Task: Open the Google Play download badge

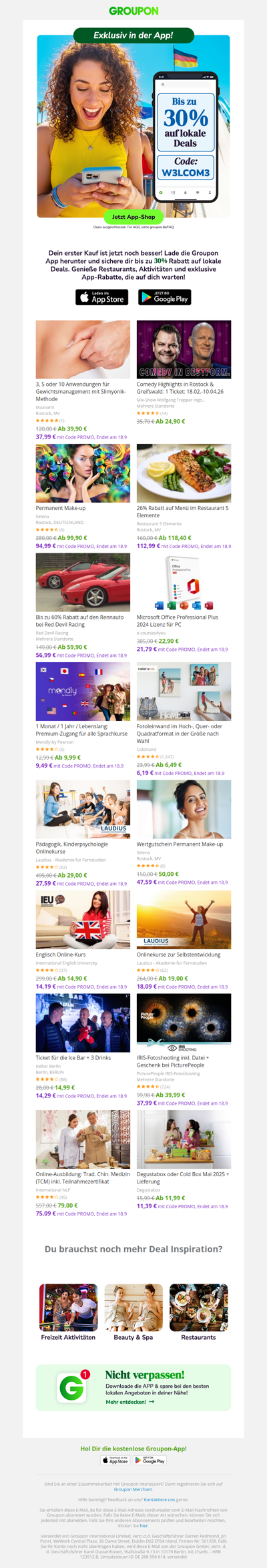Action: (164, 297)
